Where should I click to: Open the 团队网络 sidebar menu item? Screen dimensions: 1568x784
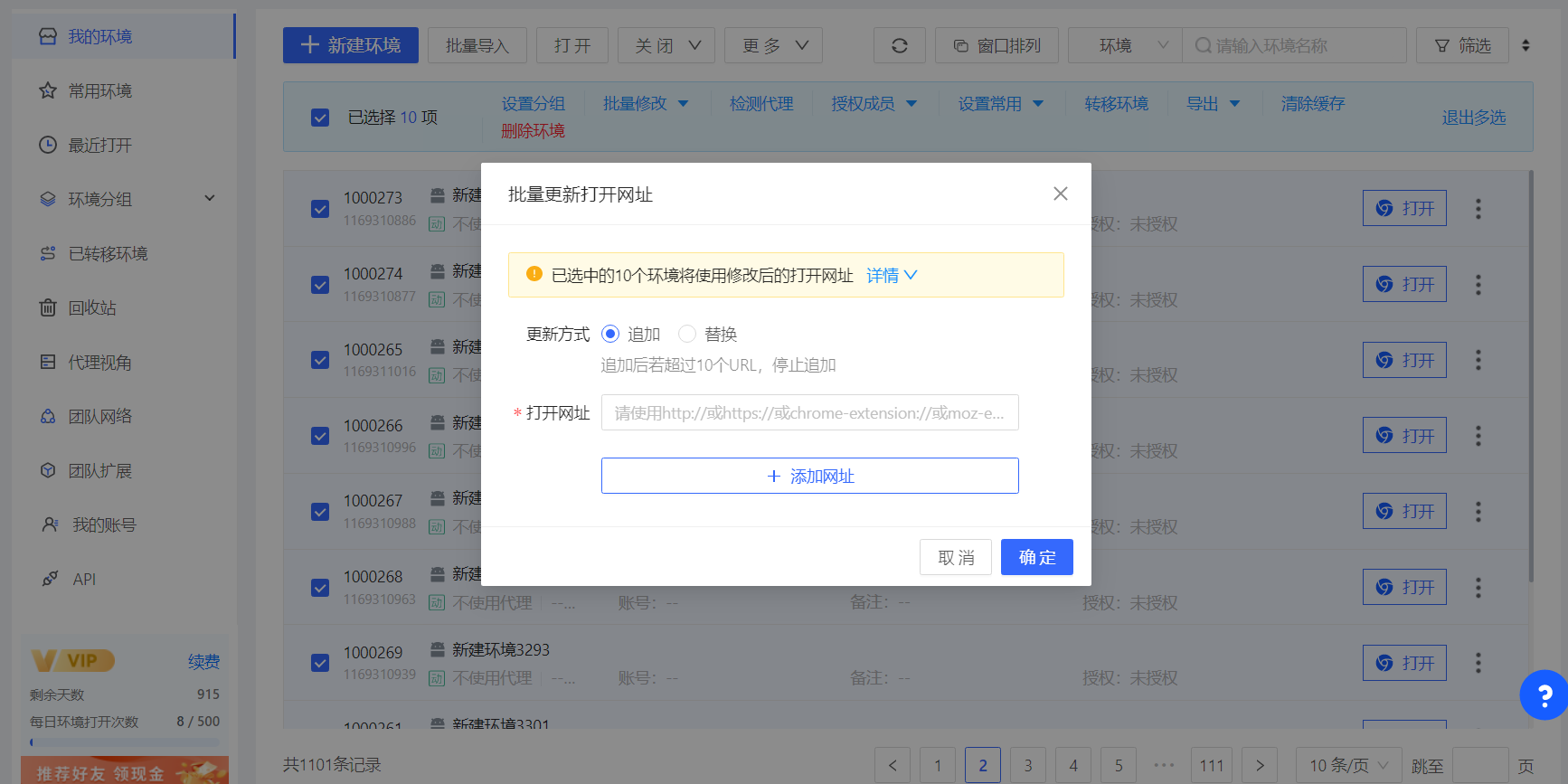(x=99, y=417)
